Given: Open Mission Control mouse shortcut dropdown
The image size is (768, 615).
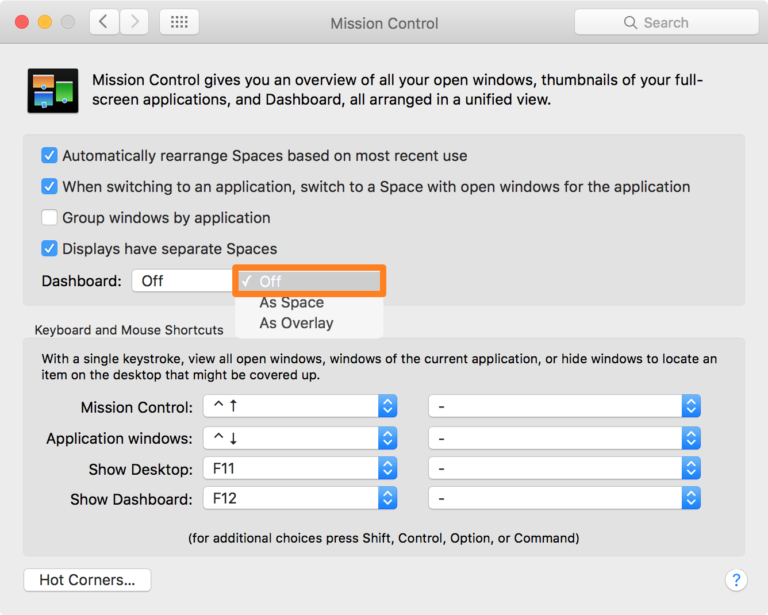Looking at the screenshot, I should coord(564,406).
